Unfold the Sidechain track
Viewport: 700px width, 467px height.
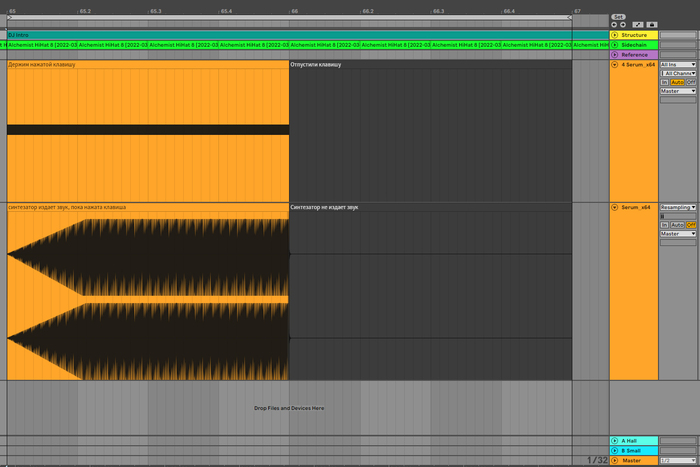pos(614,45)
